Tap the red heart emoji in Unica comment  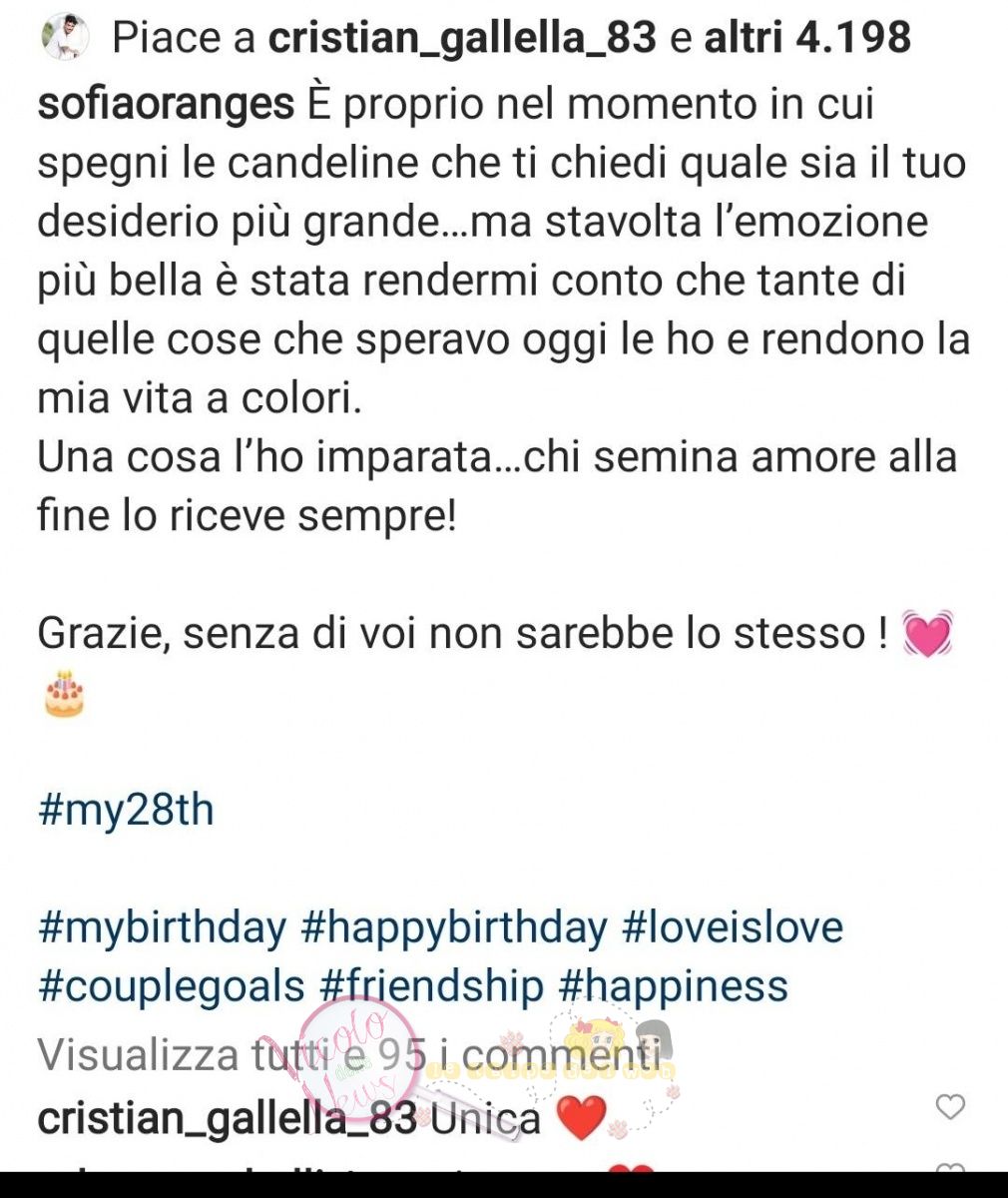pos(580,1118)
